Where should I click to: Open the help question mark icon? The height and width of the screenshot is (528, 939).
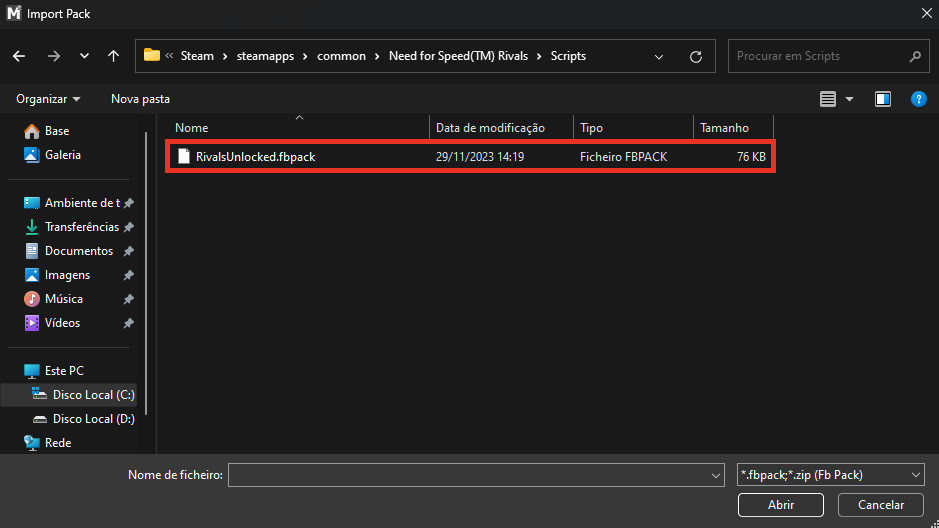[918, 99]
